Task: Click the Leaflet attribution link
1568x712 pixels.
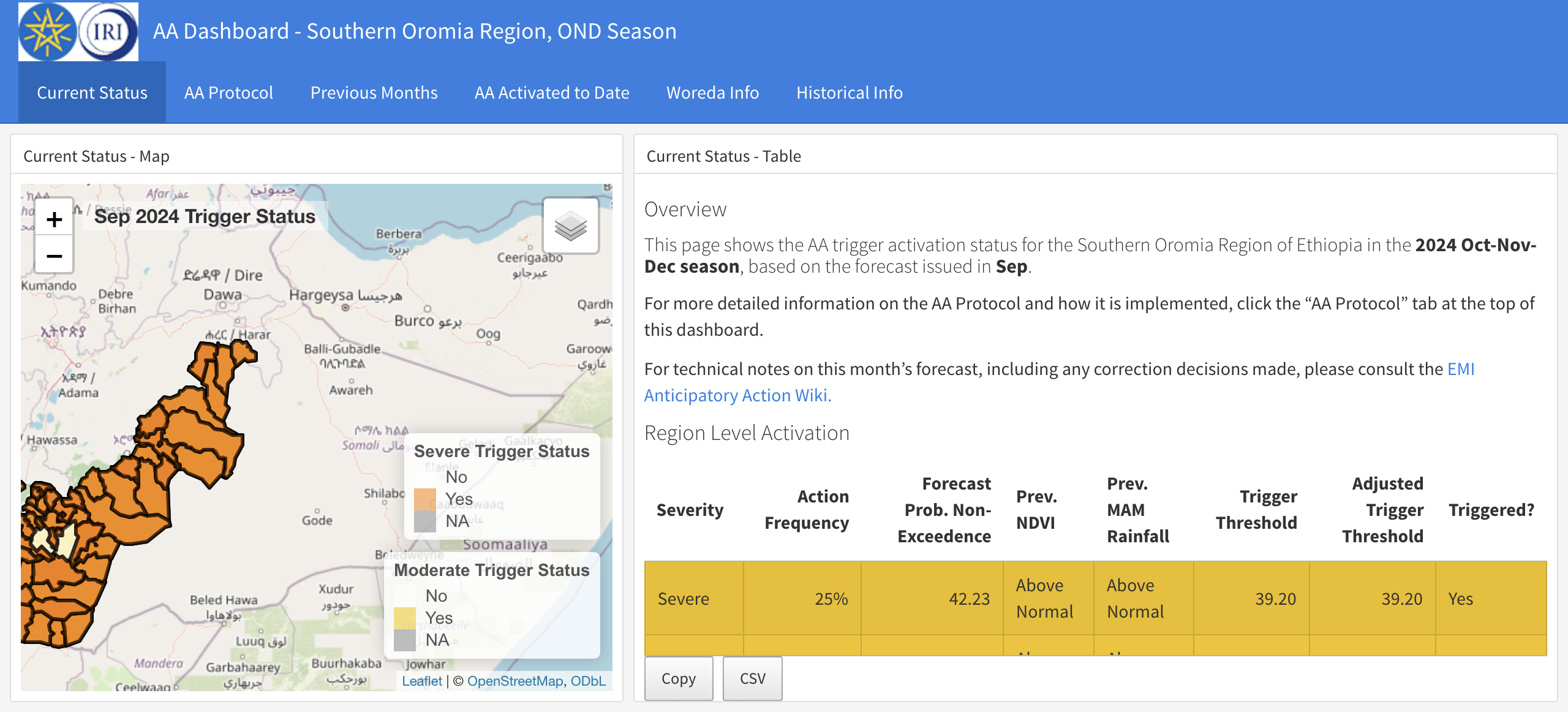Action: [422, 680]
